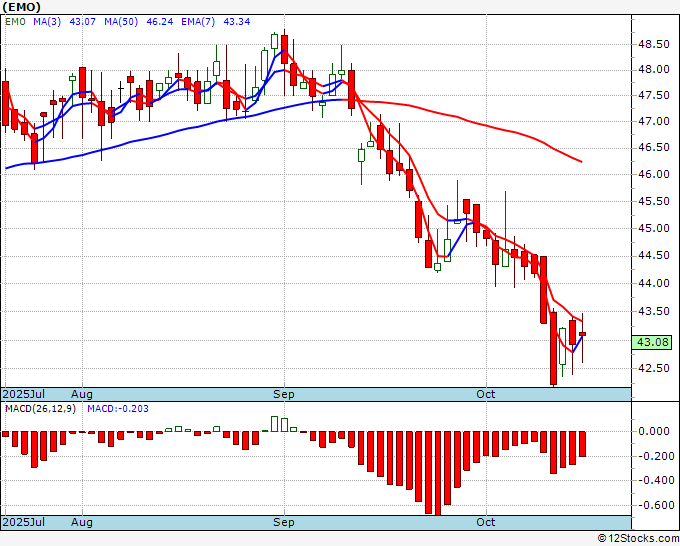Select the MA(50) legend label

(x=121, y=22)
